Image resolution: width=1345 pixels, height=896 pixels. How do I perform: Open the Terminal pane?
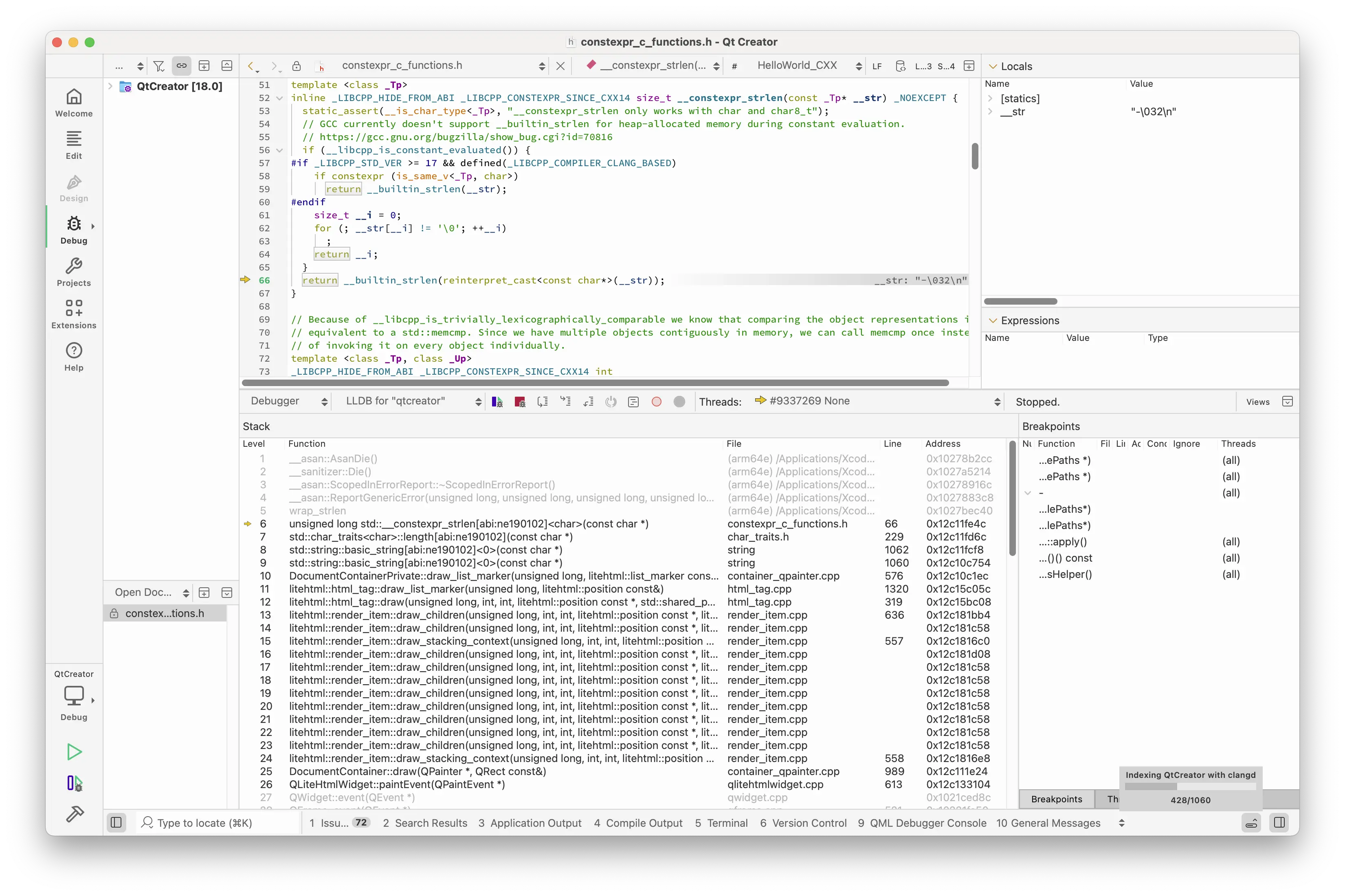click(721, 823)
